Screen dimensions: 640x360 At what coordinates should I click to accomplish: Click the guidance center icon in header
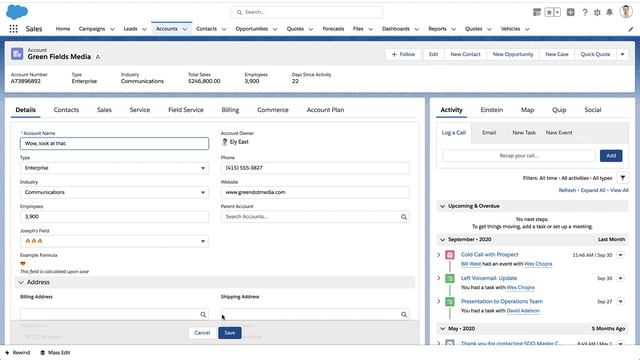point(537,12)
